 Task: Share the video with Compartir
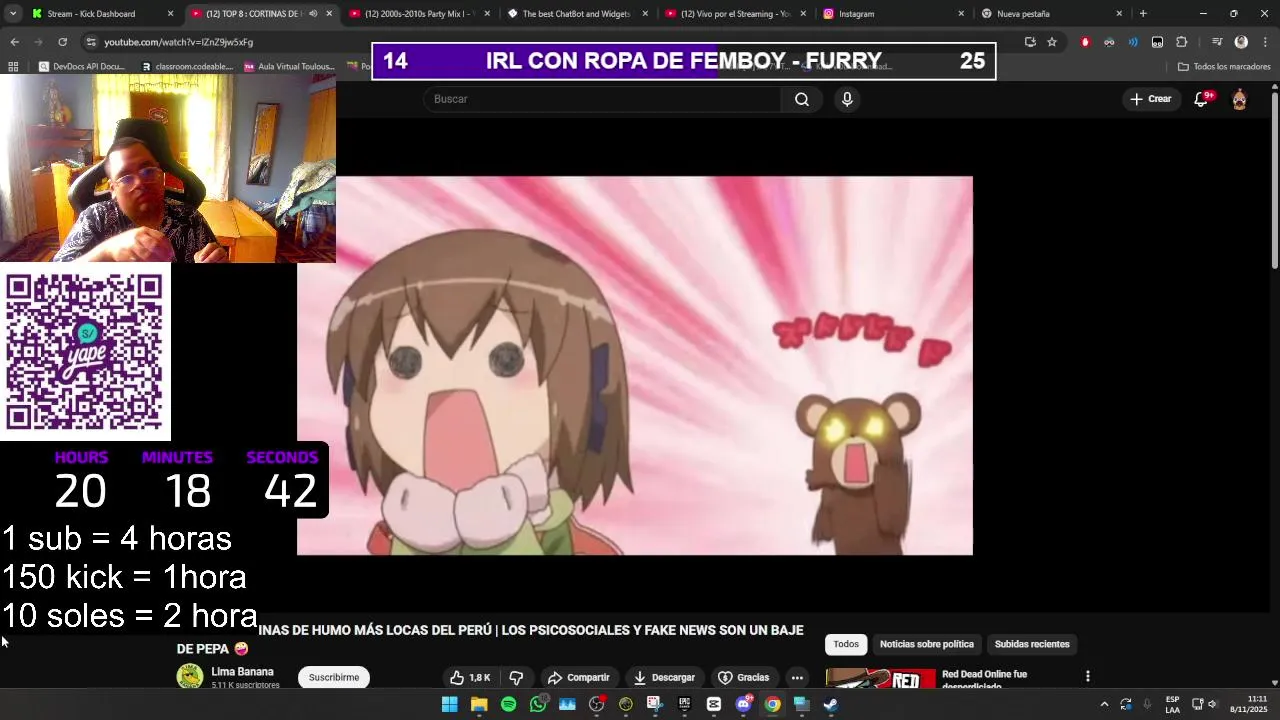(579, 677)
